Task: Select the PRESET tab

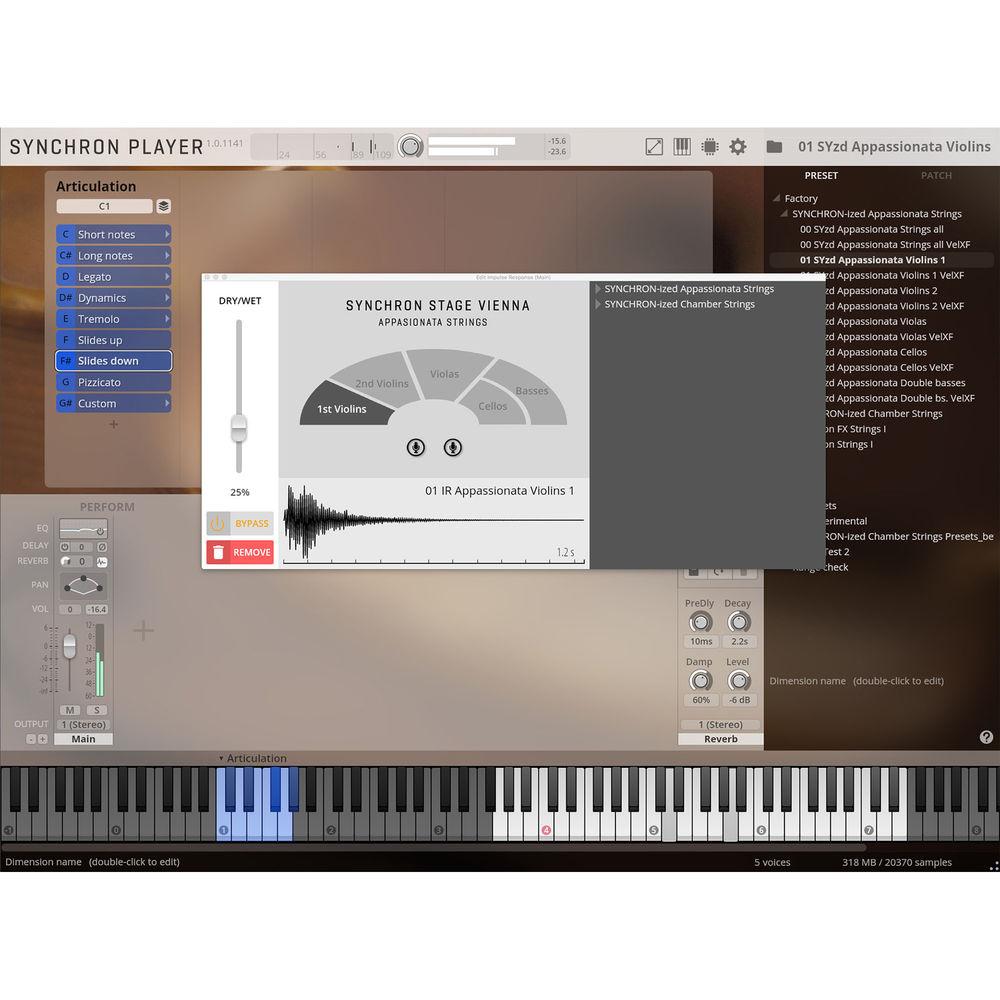Action: coord(821,175)
